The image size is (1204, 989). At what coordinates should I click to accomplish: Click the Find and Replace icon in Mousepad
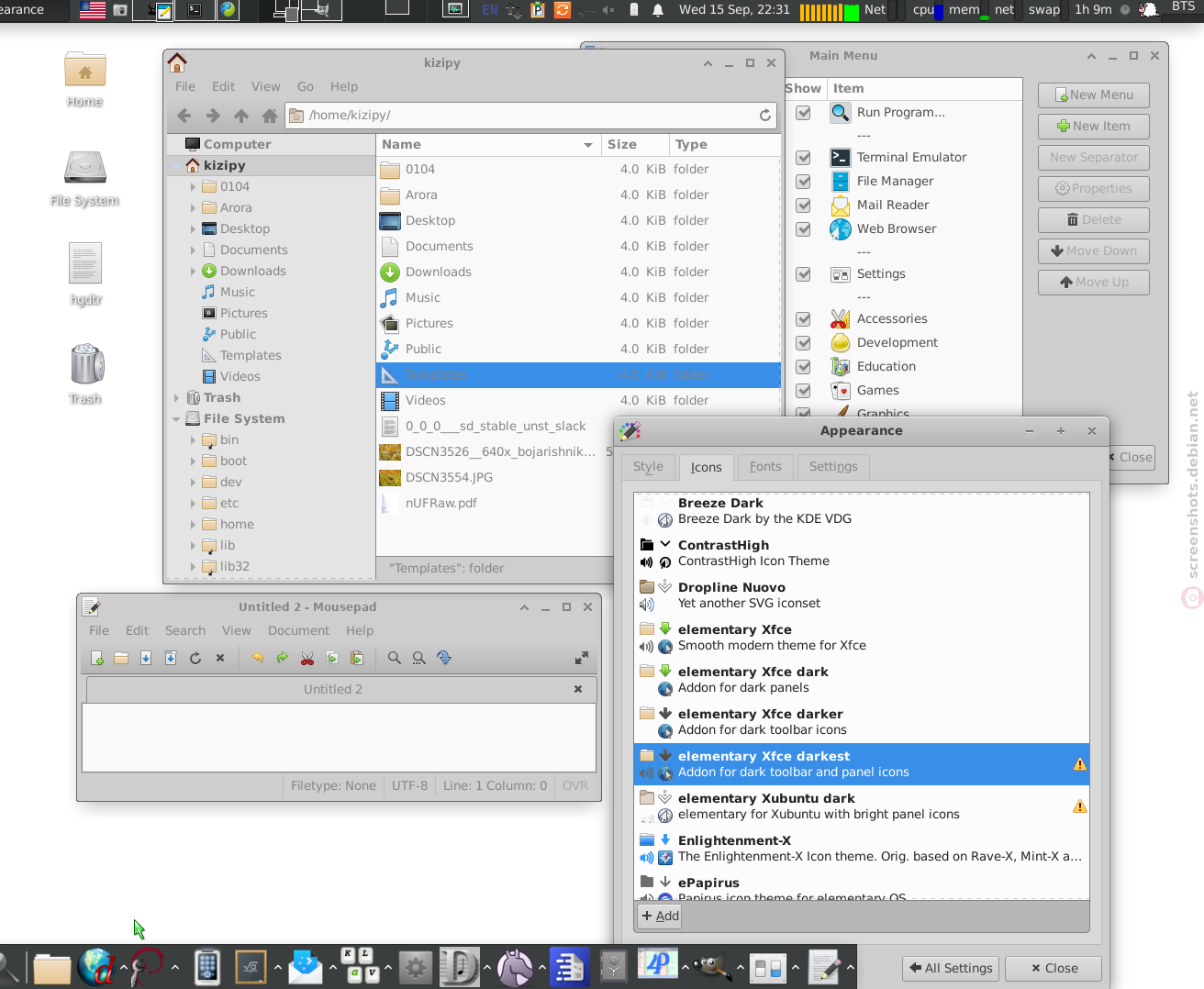(419, 658)
